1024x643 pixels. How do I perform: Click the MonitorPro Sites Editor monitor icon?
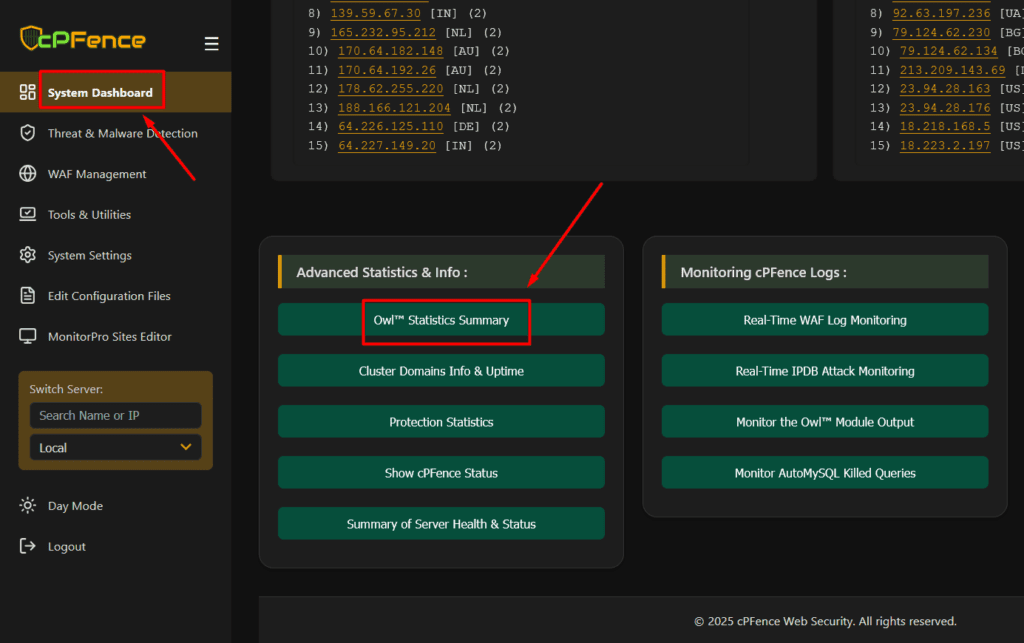click(x=28, y=337)
